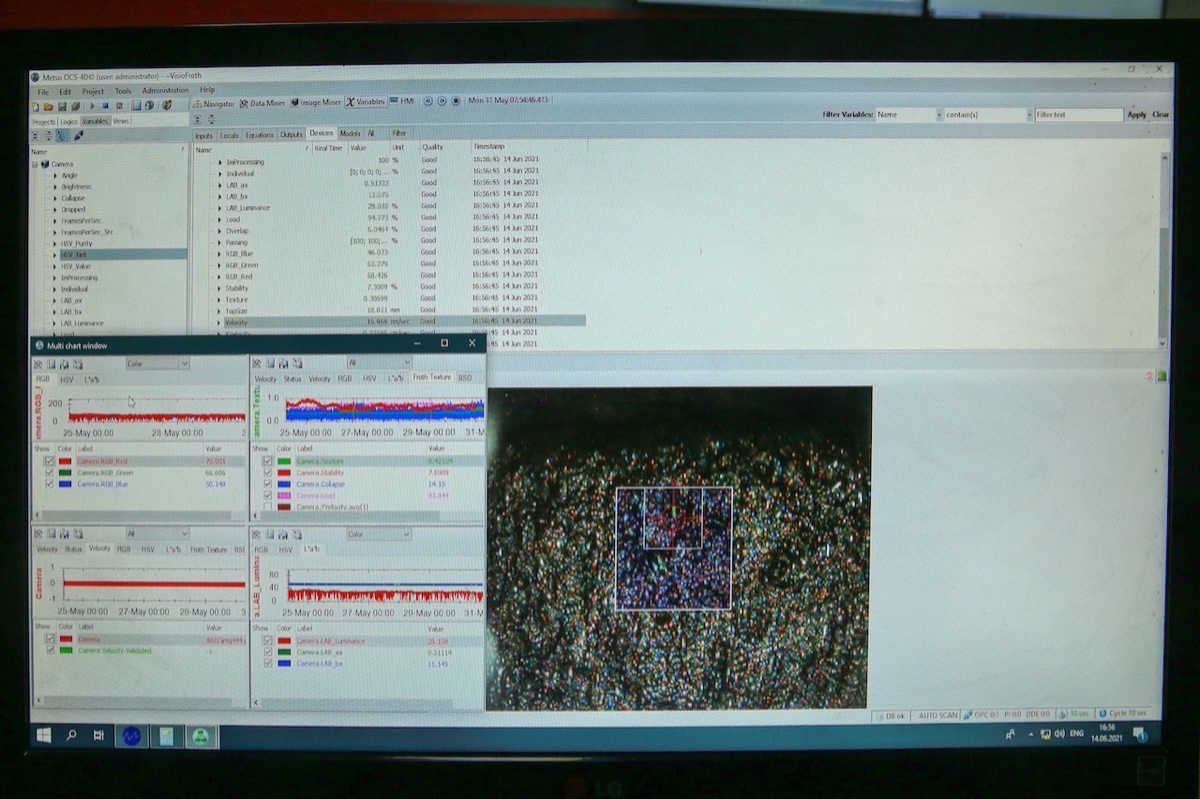Viewport: 1200px width, 799px height.
Task: Toggle Camera.Collapse series visibility checkbox
Action: coord(267,484)
